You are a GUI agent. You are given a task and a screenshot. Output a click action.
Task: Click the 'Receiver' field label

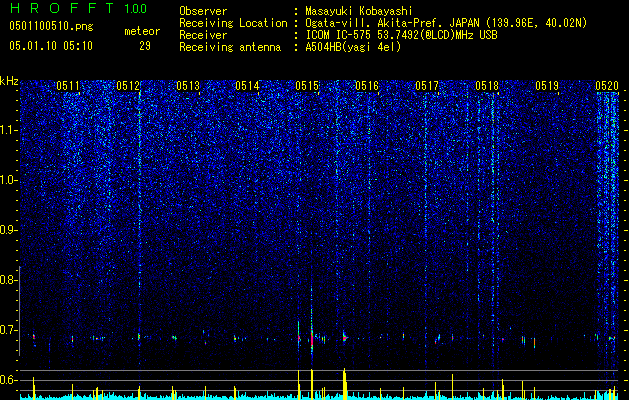(x=203, y=35)
